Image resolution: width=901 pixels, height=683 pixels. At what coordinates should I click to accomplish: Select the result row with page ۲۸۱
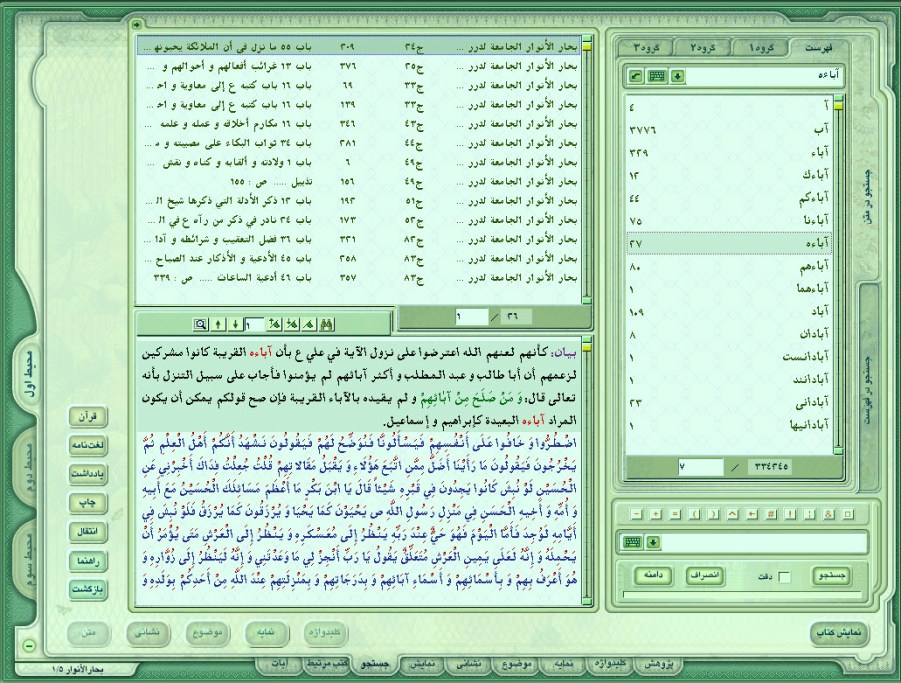pyautogui.click(x=359, y=143)
